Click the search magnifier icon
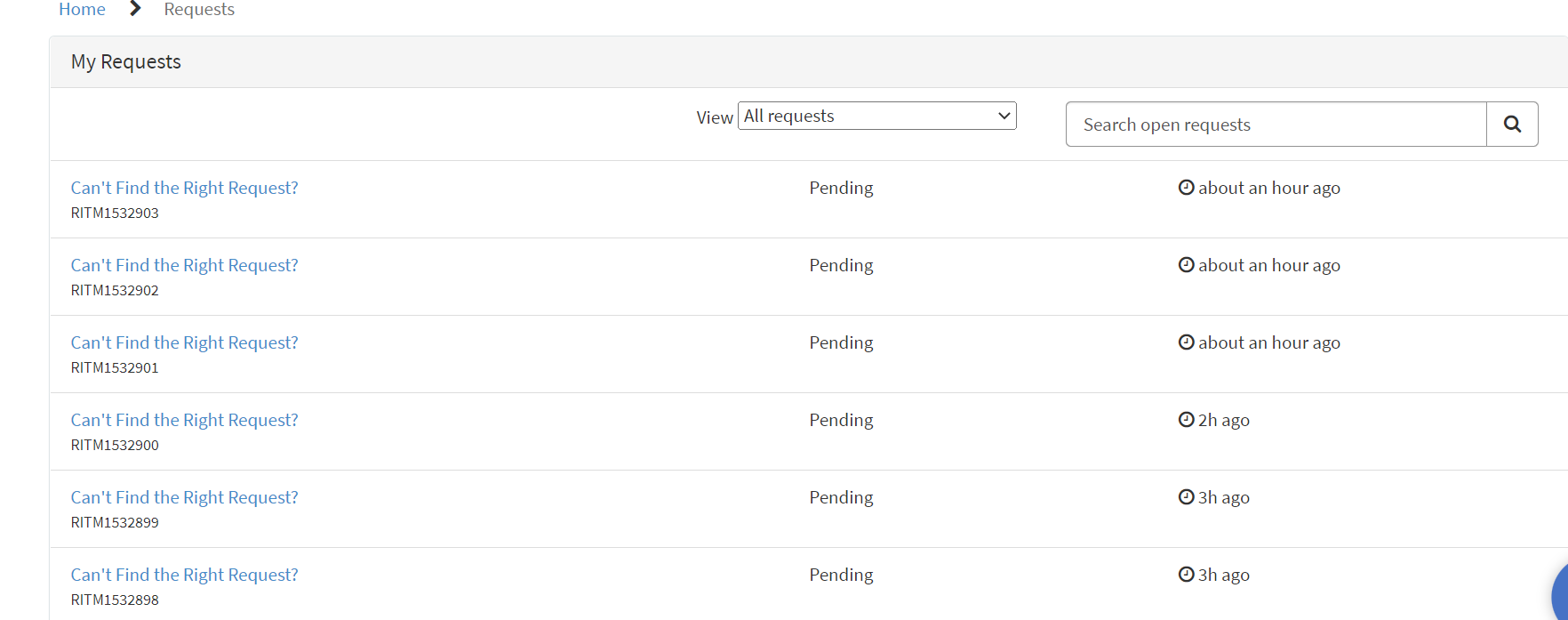 point(1512,124)
